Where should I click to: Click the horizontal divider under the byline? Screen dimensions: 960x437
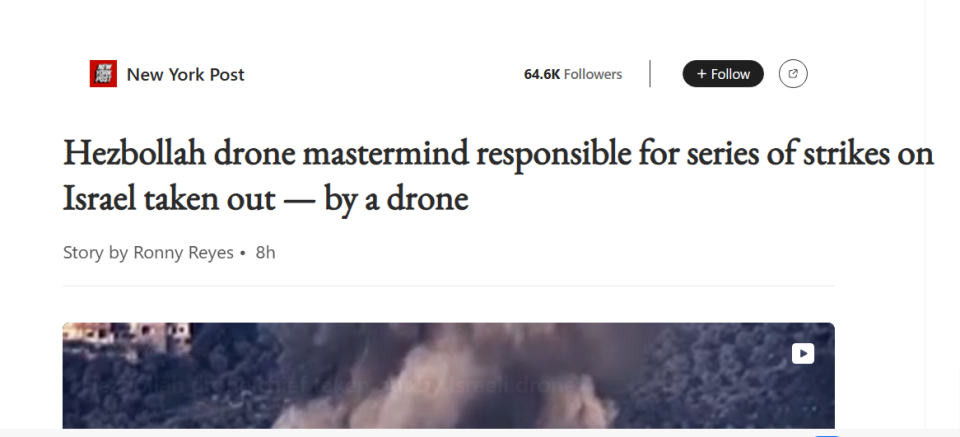click(448, 286)
